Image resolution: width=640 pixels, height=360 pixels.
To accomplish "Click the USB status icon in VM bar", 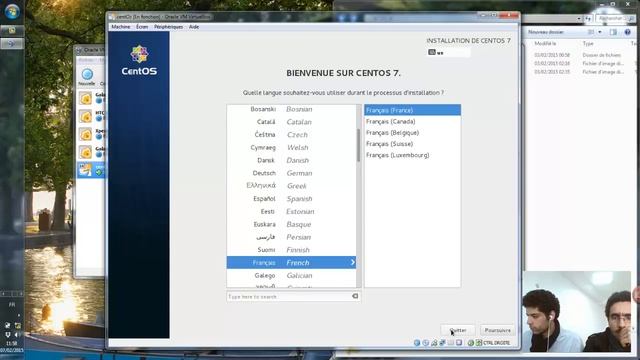I will pos(442,343).
